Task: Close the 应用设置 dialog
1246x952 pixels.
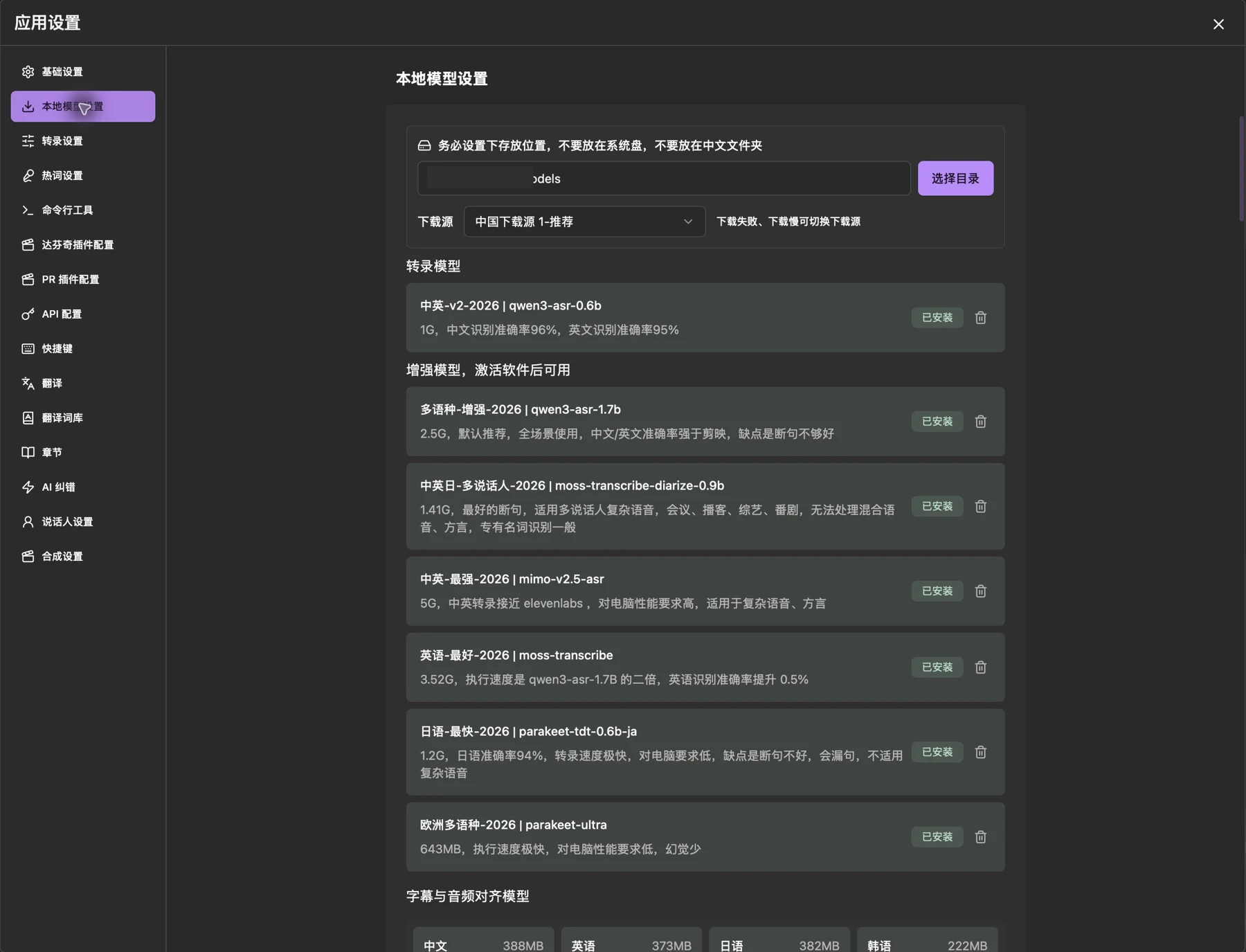Action: pos(1218,24)
